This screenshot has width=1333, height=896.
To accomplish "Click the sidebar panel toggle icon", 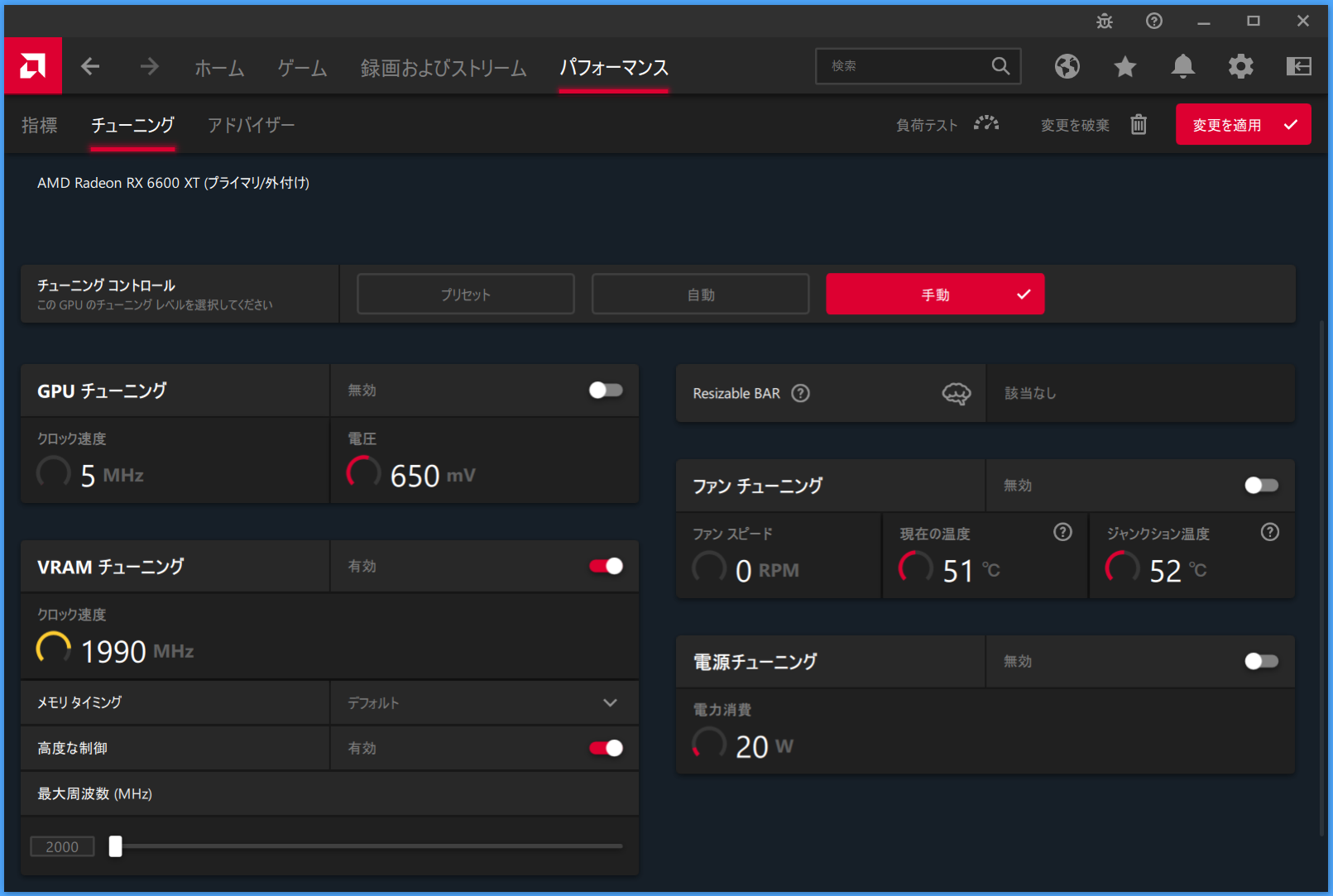I will click(1299, 66).
